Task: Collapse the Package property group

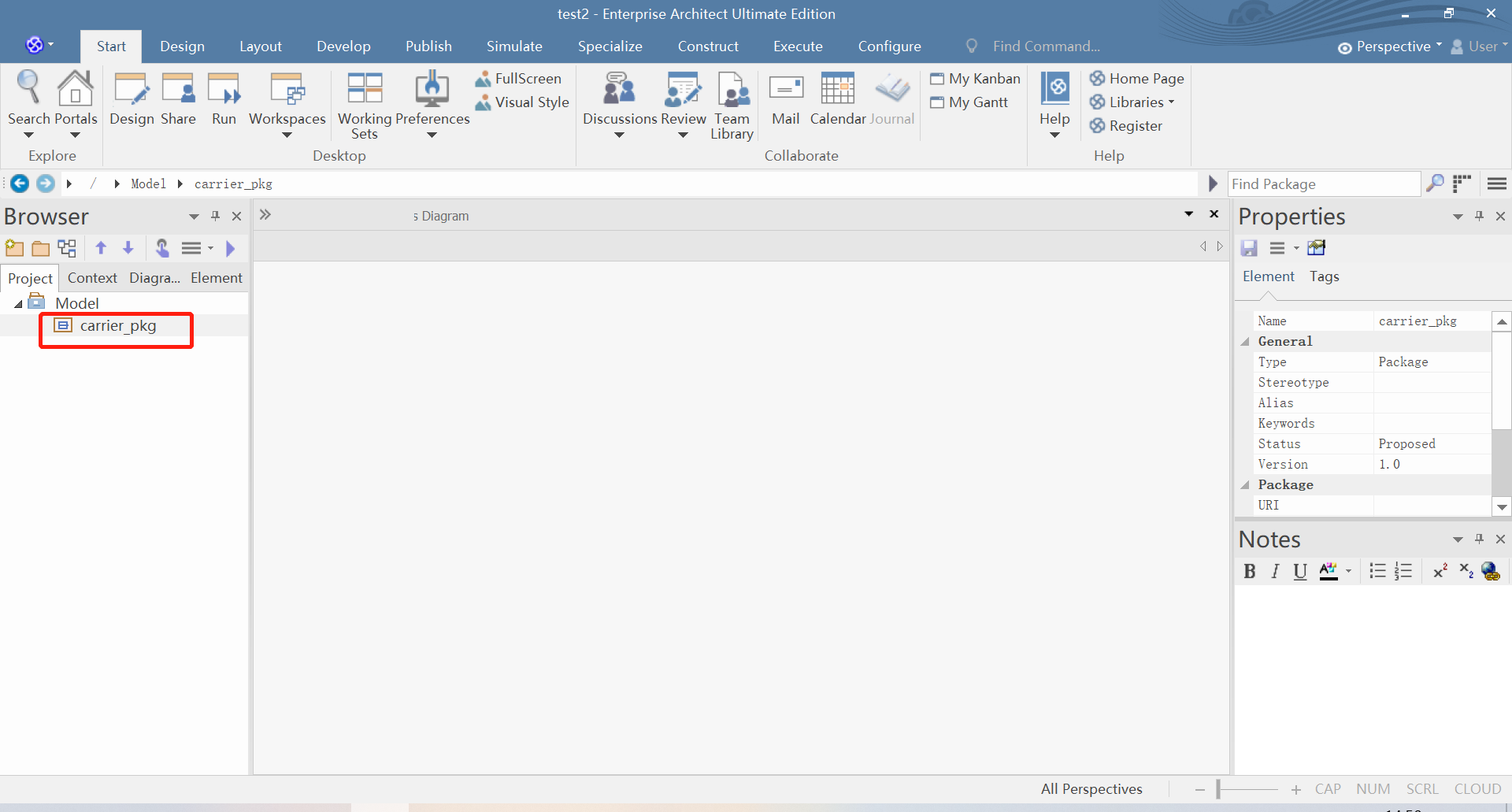Action: 1245,485
